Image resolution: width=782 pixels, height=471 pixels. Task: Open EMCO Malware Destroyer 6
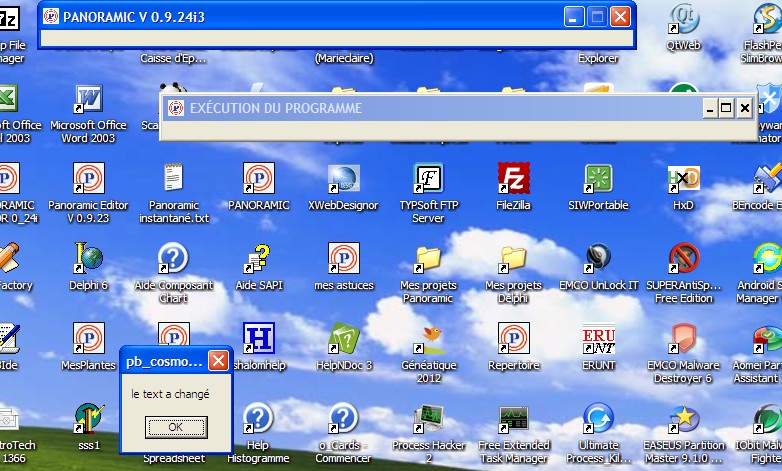683,338
